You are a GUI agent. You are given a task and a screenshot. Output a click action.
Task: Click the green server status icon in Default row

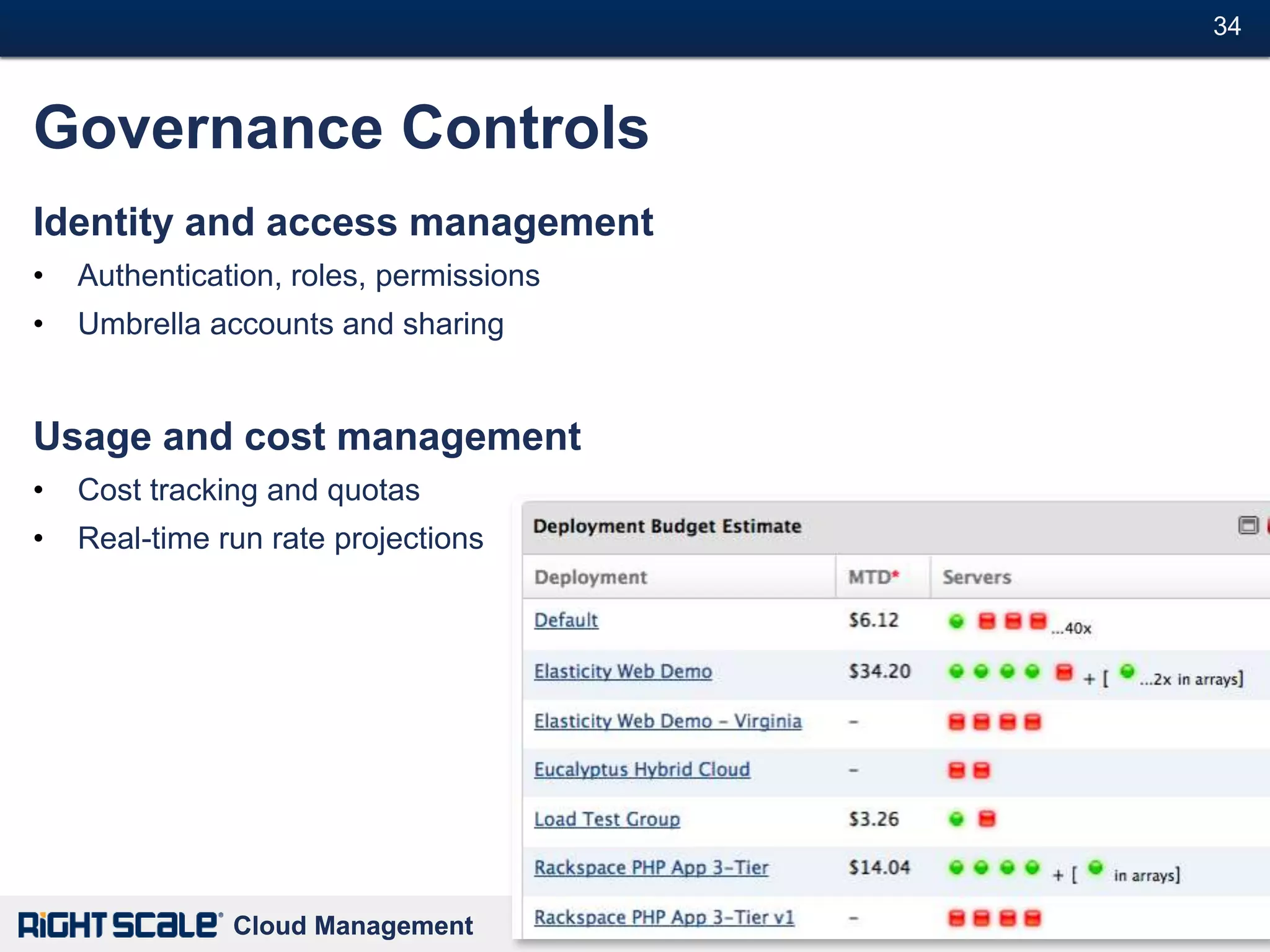point(957,621)
